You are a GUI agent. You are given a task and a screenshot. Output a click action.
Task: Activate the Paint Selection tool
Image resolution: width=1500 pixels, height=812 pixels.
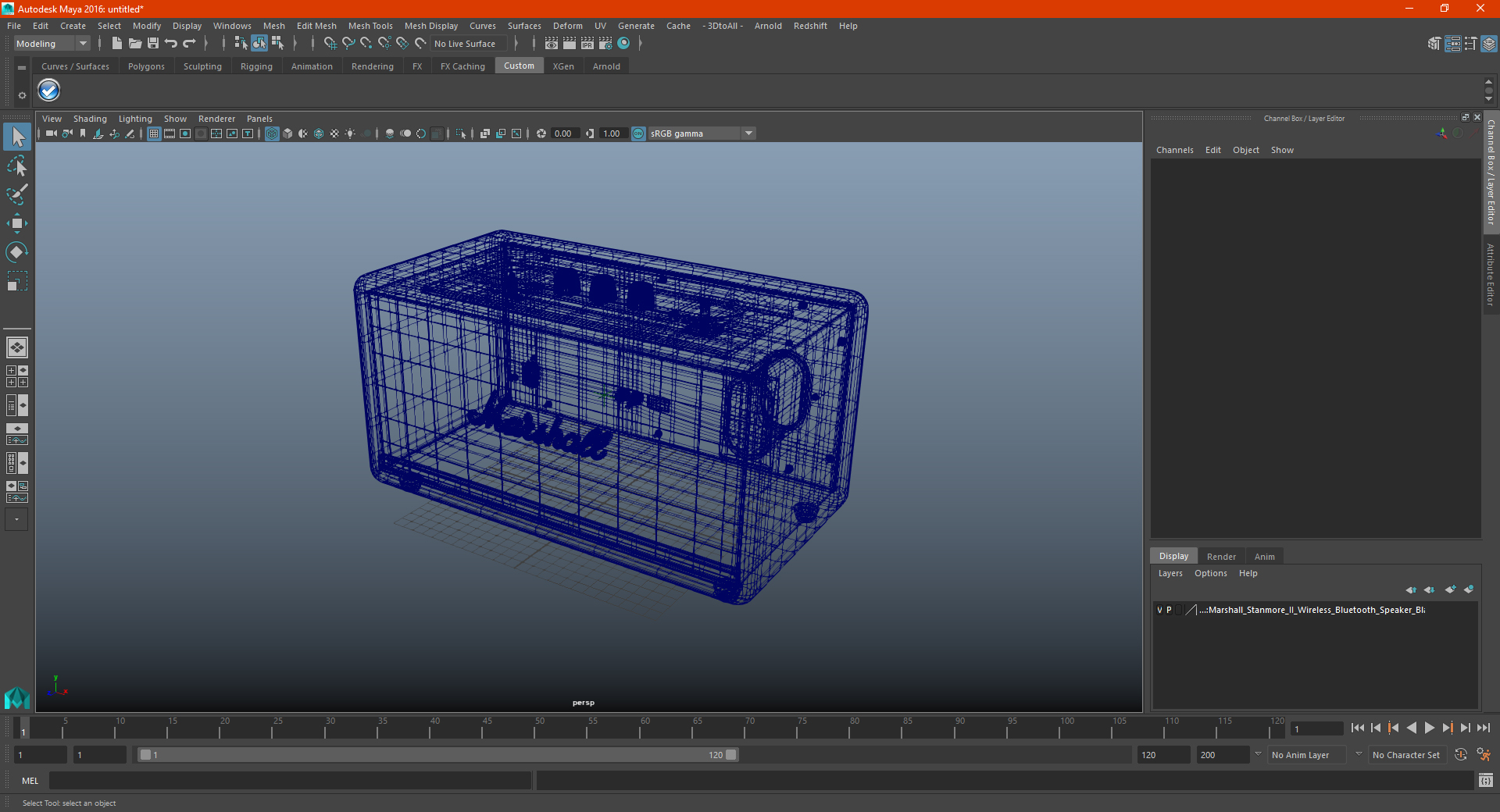[17, 194]
